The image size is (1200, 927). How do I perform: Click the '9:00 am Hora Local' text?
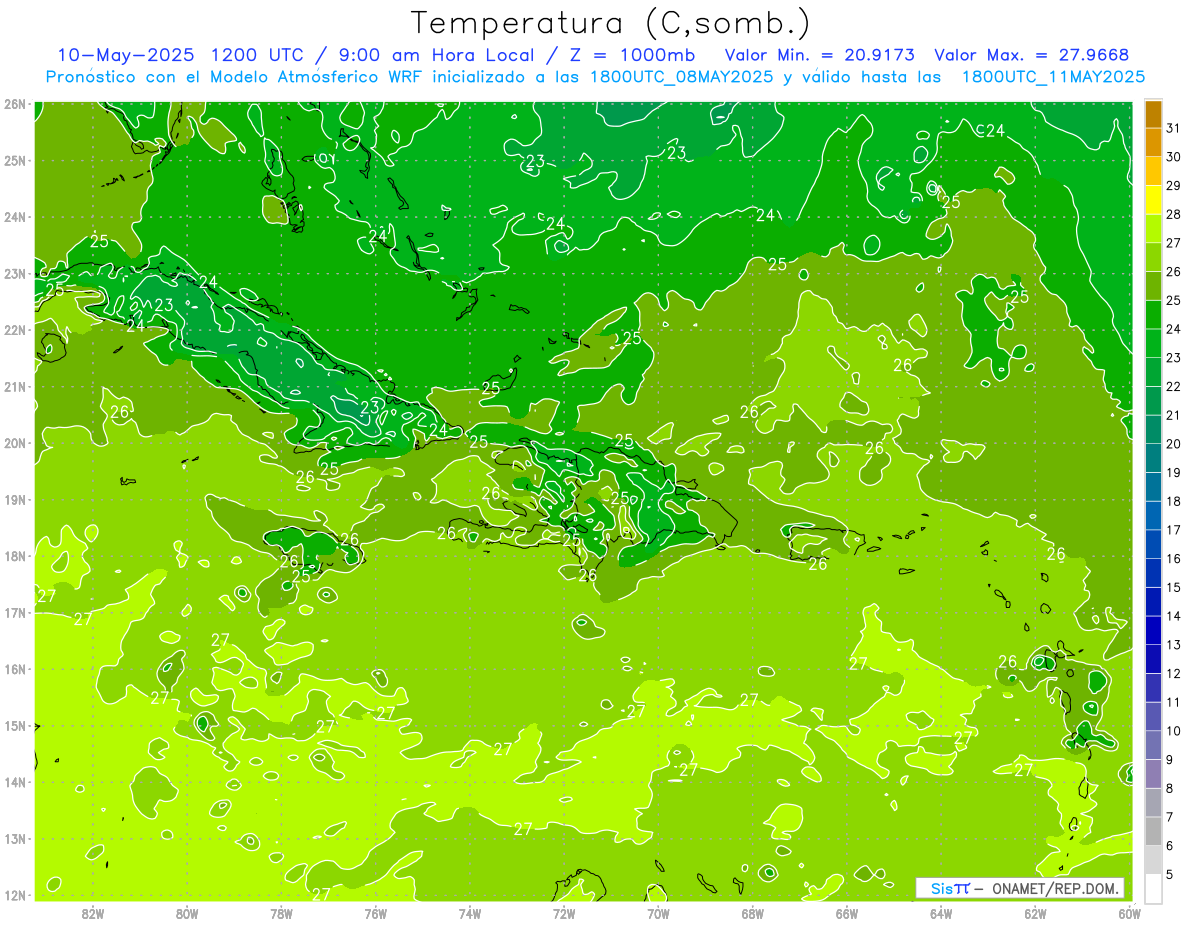coord(438,55)
